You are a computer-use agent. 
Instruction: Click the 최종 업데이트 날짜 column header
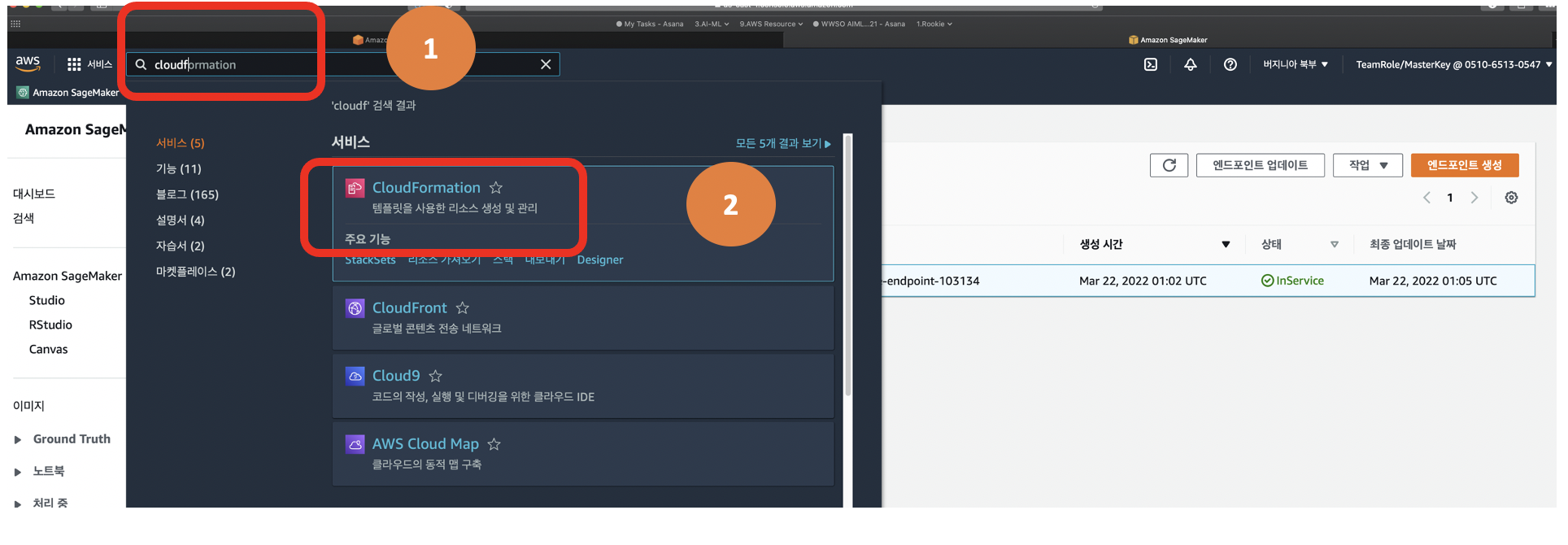tap(1413, 245)
